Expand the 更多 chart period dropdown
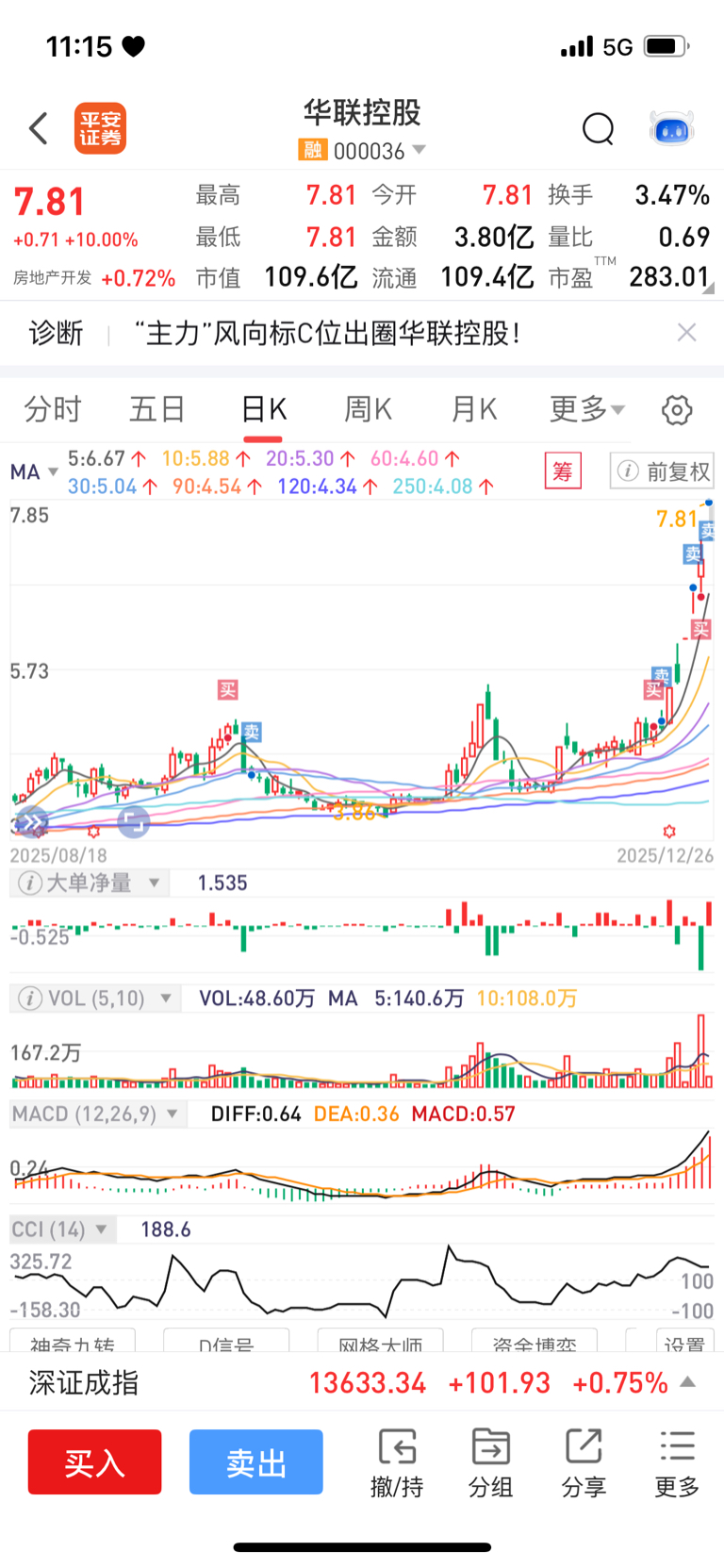 tap(587, 409)
